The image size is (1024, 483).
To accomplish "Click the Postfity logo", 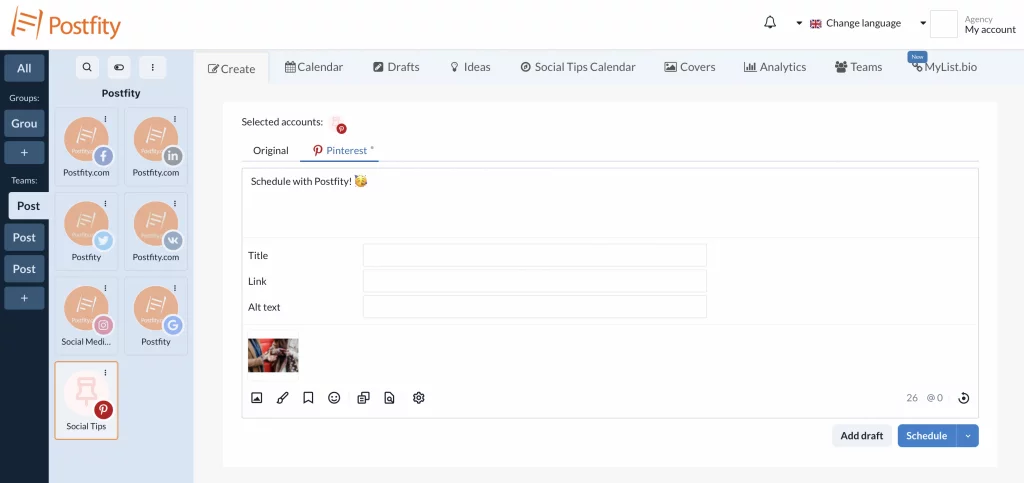I will point(65,25).
